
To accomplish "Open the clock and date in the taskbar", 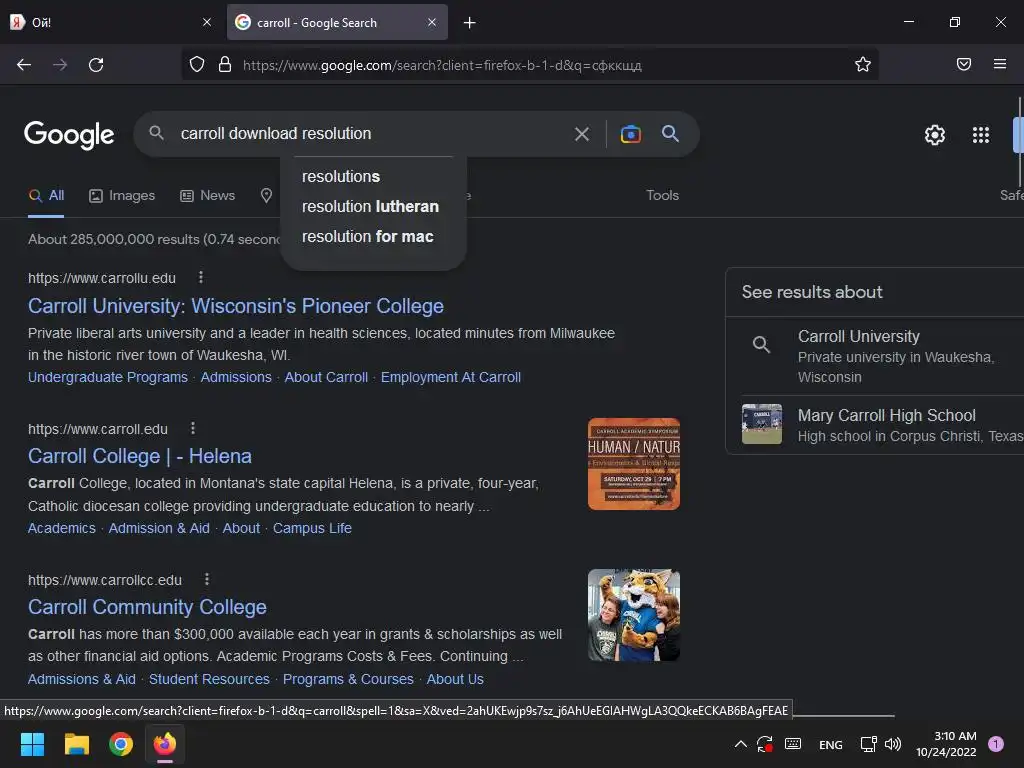I will tap(946, 744).
